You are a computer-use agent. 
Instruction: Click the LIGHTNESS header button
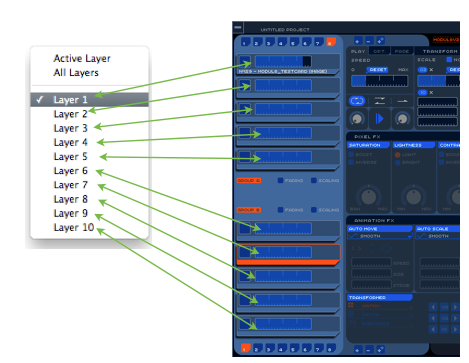(414, 145)
